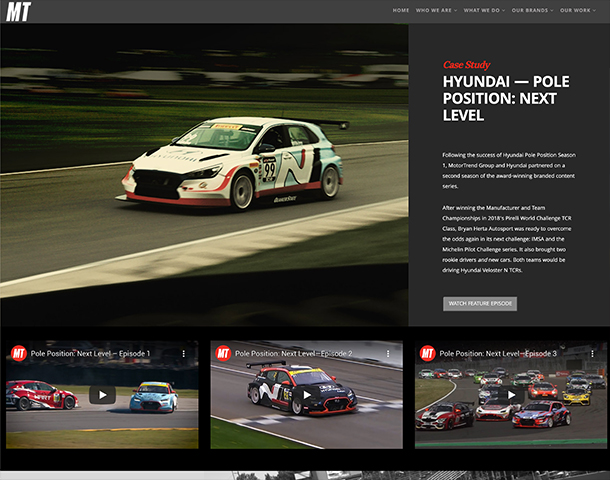Expand the WHO WE ARE dropdown arrow
The image size is (610, 480).
[x=456, y=11]
